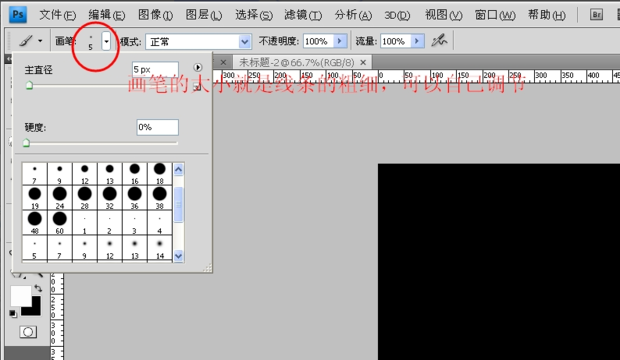Pick the soft round 12 brush
This screenshot has height=360, width=620.
tap(110, 249)
